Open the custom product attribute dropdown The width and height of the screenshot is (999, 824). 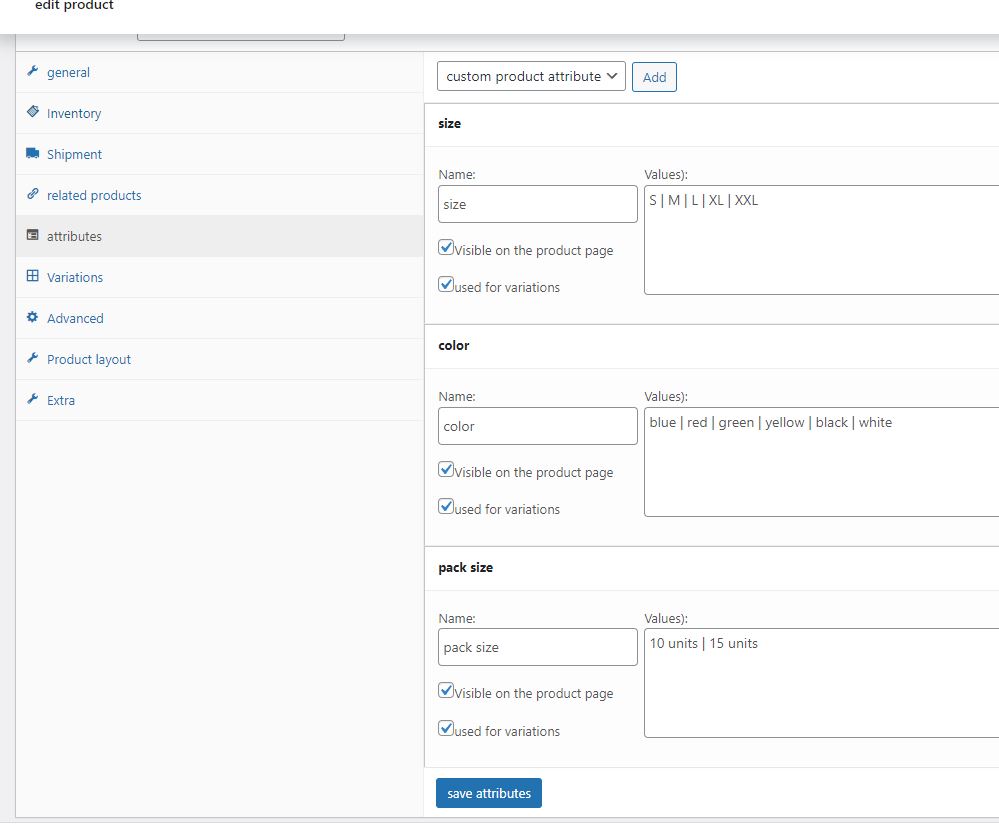[531, 76]
